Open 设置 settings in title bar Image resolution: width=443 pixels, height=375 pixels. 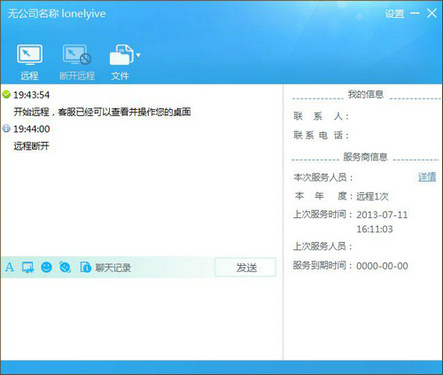(395, 14)
